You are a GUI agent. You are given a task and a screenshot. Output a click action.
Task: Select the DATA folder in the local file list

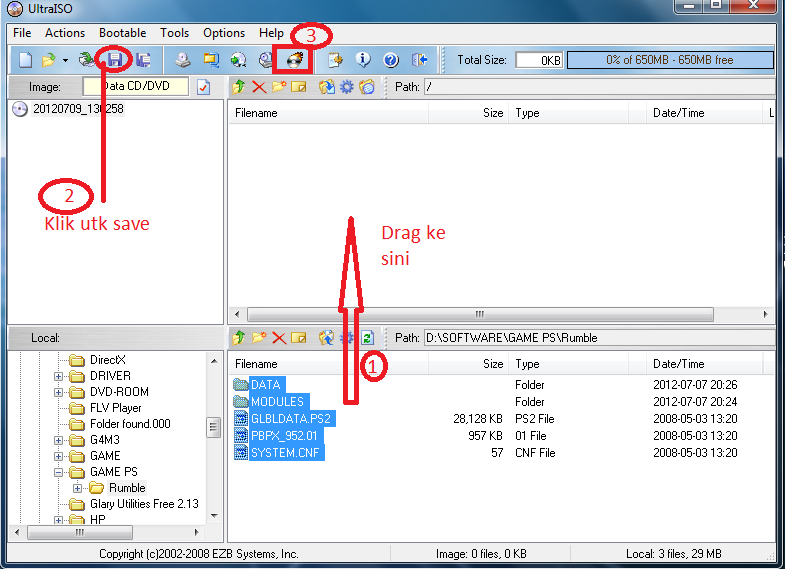coord(266,385)
